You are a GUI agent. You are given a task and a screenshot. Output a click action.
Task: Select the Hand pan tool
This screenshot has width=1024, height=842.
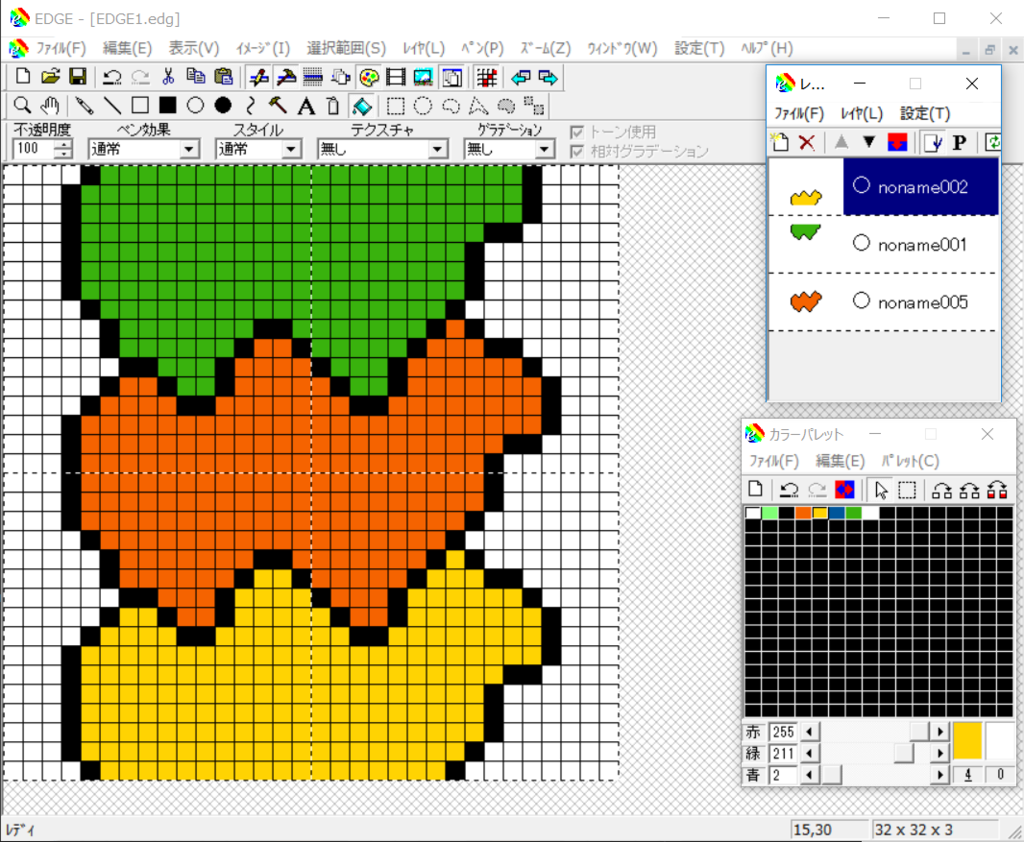point(50,105)
